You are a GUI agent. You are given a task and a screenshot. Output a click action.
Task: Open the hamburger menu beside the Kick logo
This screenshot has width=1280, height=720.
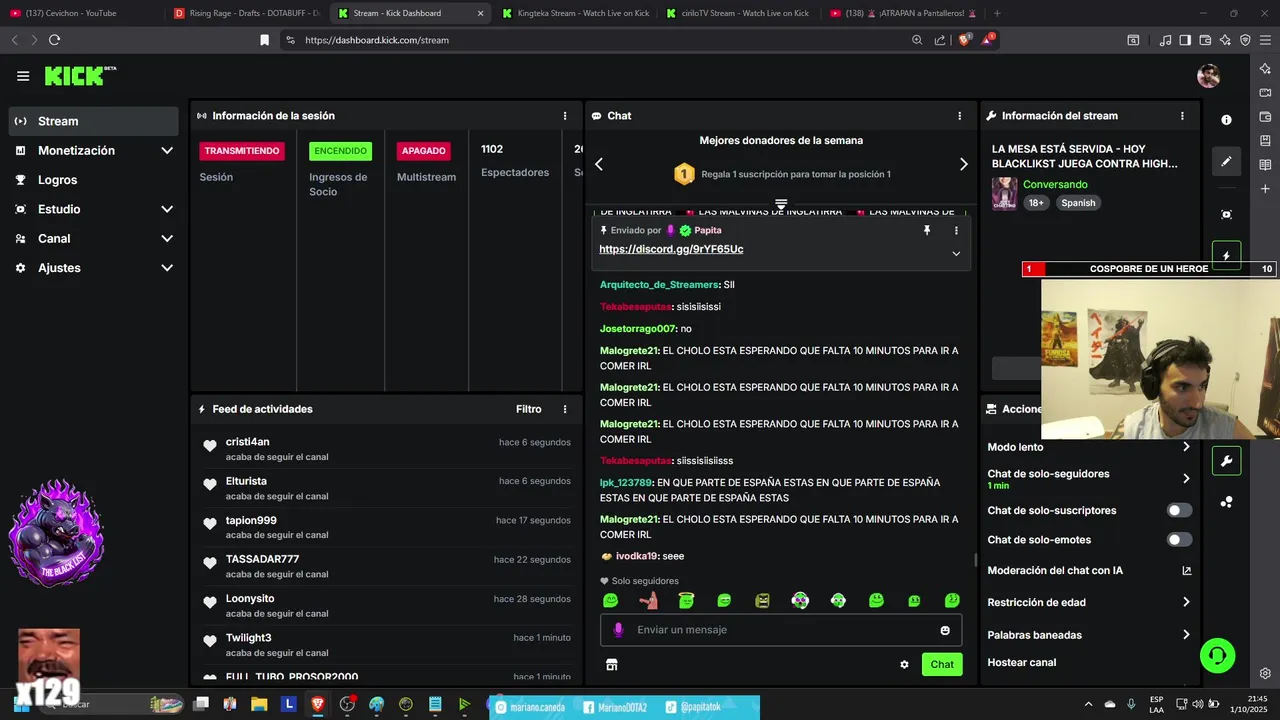[x=23, y=76]
